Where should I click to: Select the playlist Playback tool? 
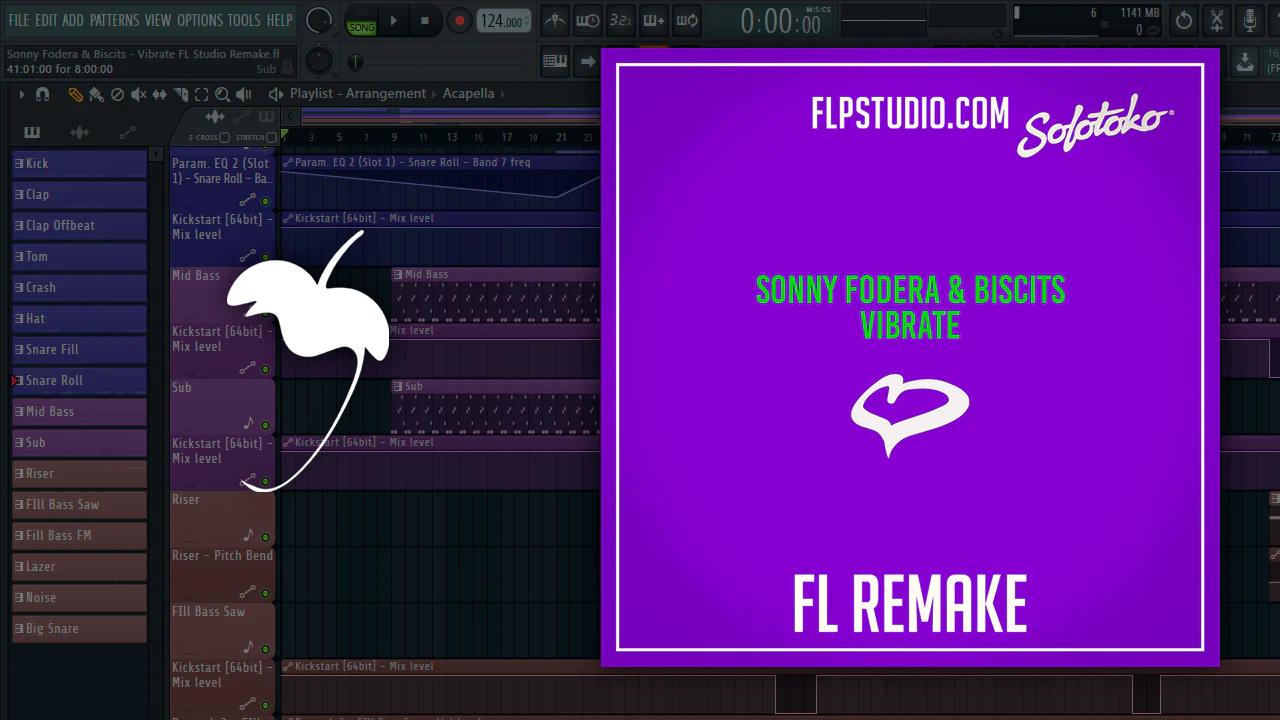click(244, 94)
